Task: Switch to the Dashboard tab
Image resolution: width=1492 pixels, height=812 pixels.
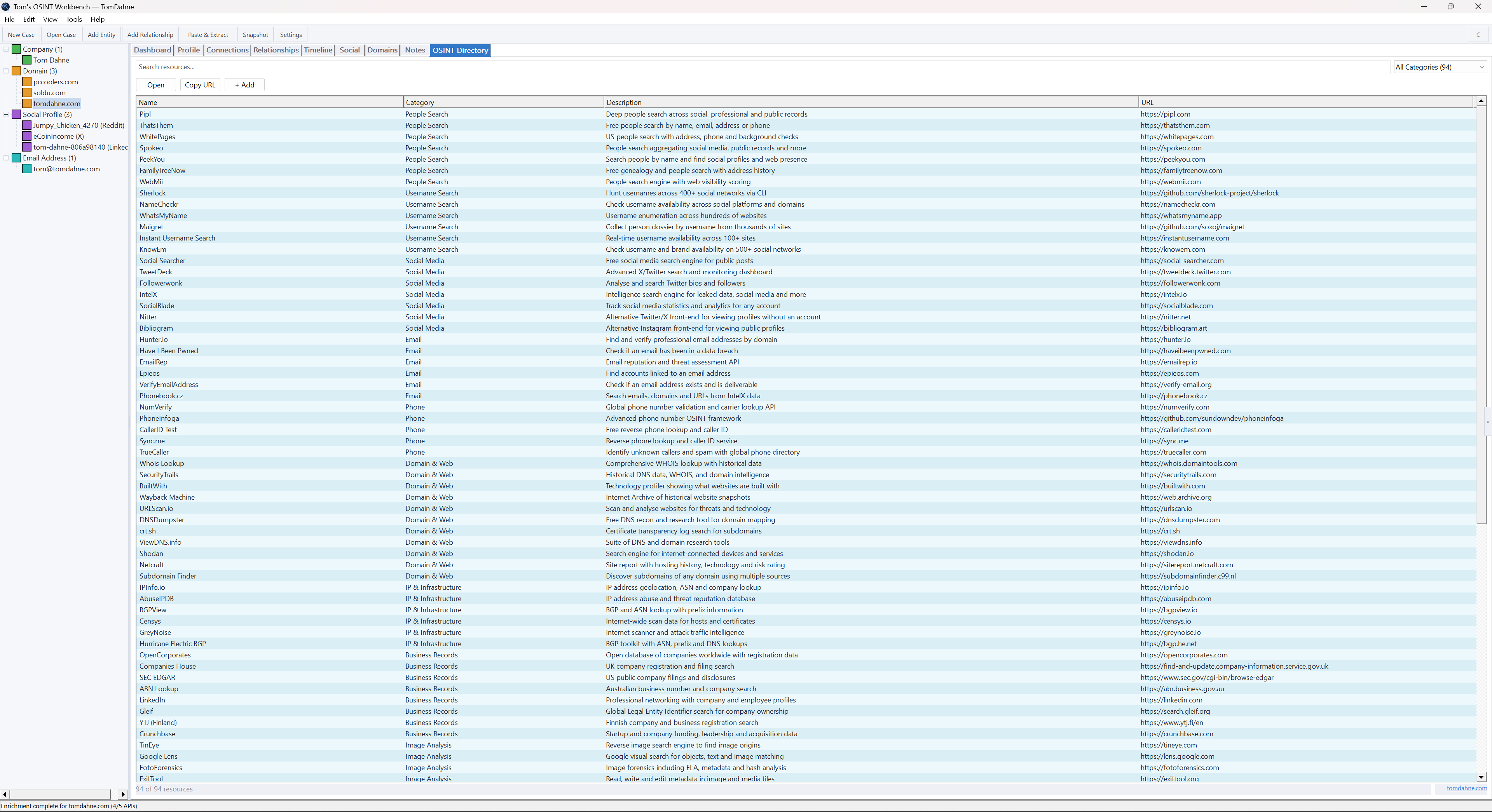Action: click(x=152, y=51)
